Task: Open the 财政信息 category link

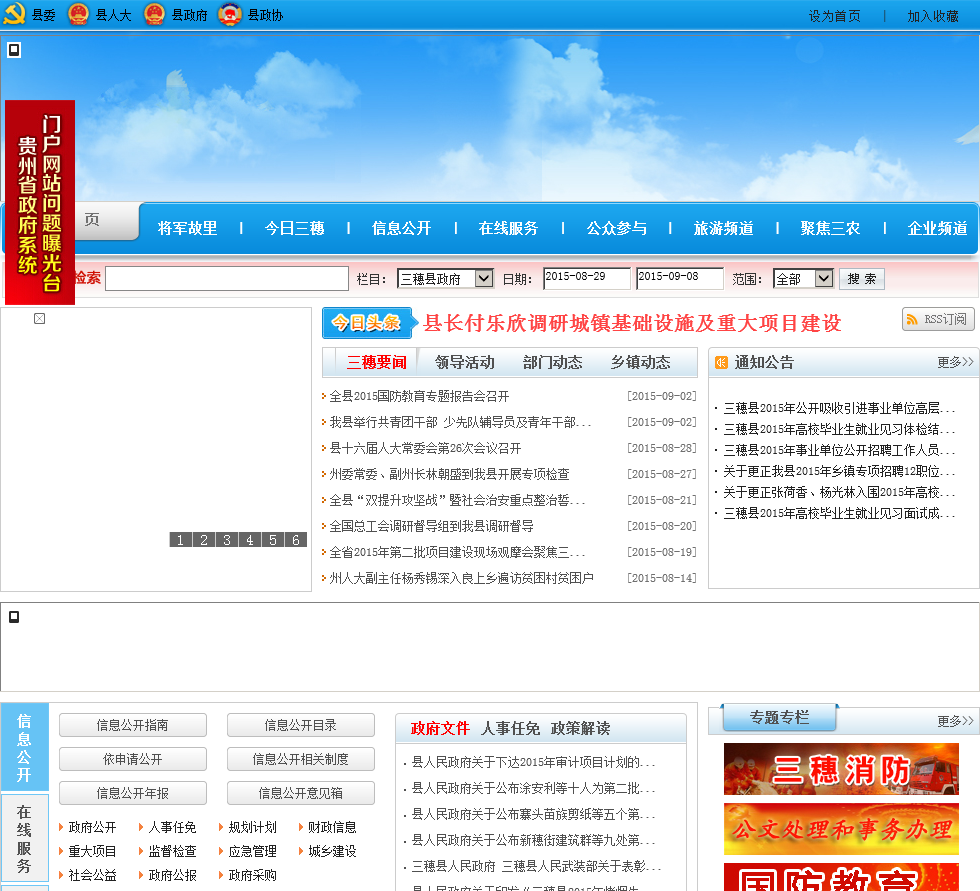Action: 332,827
